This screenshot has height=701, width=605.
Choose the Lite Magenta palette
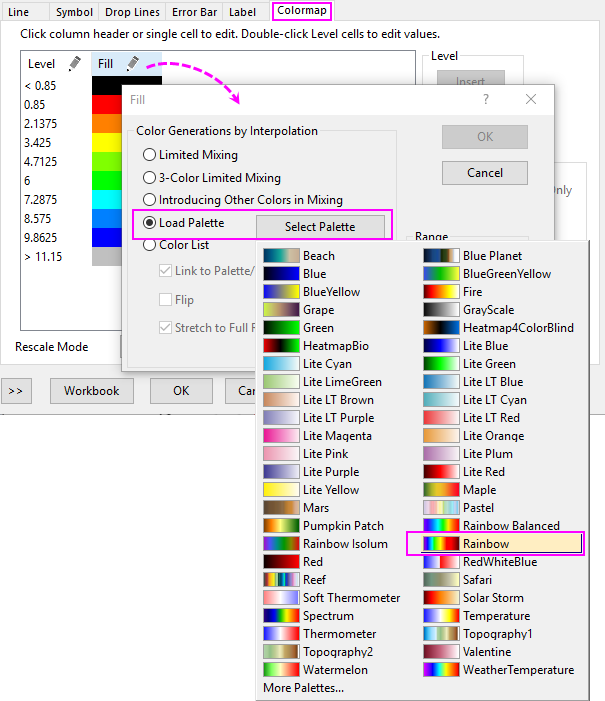click(317, 436)
